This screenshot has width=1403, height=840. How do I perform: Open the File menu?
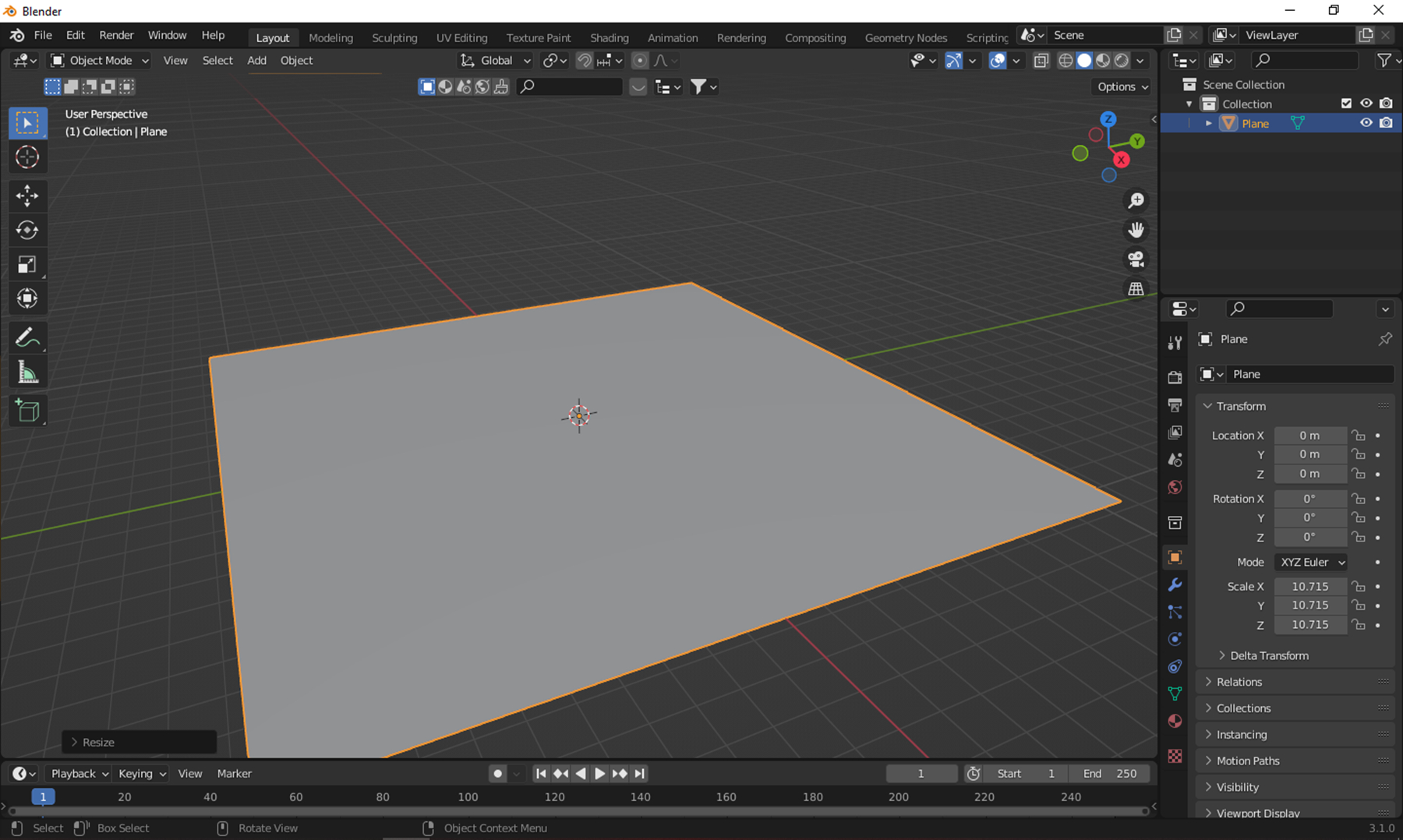(x=43, y=35)
